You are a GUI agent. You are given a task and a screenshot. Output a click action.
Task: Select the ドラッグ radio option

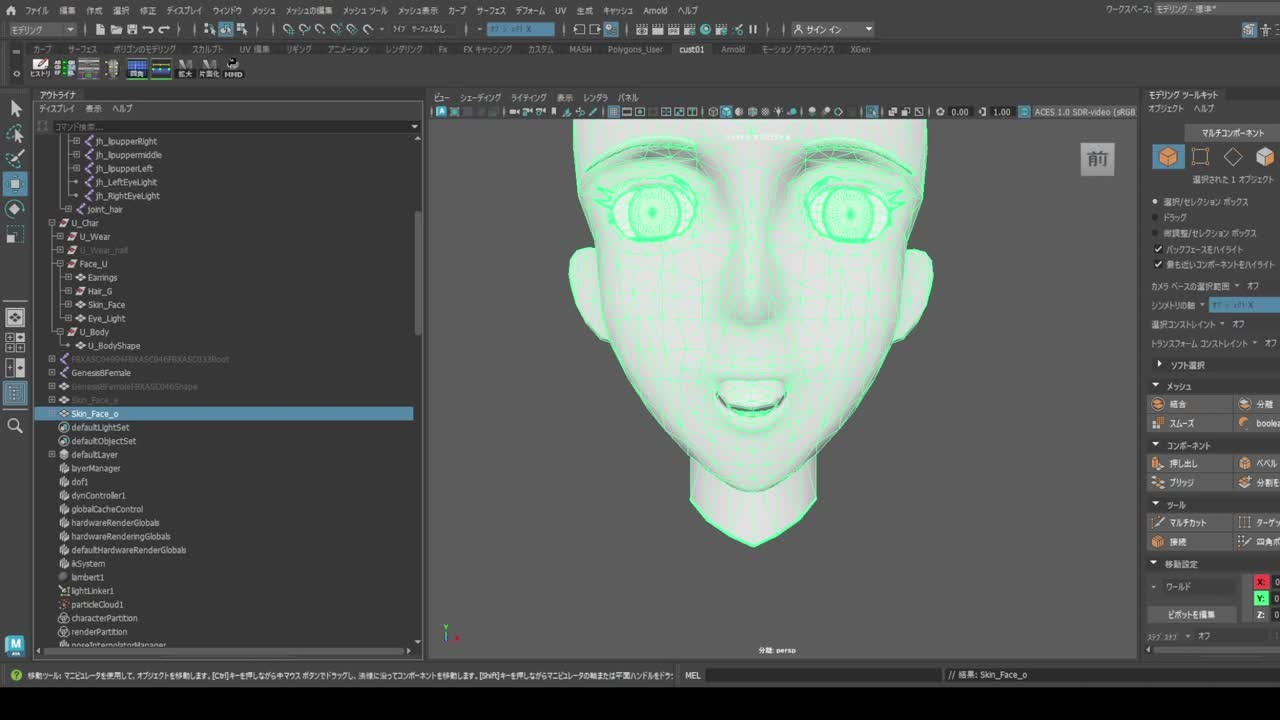(x=1156, y=217)
